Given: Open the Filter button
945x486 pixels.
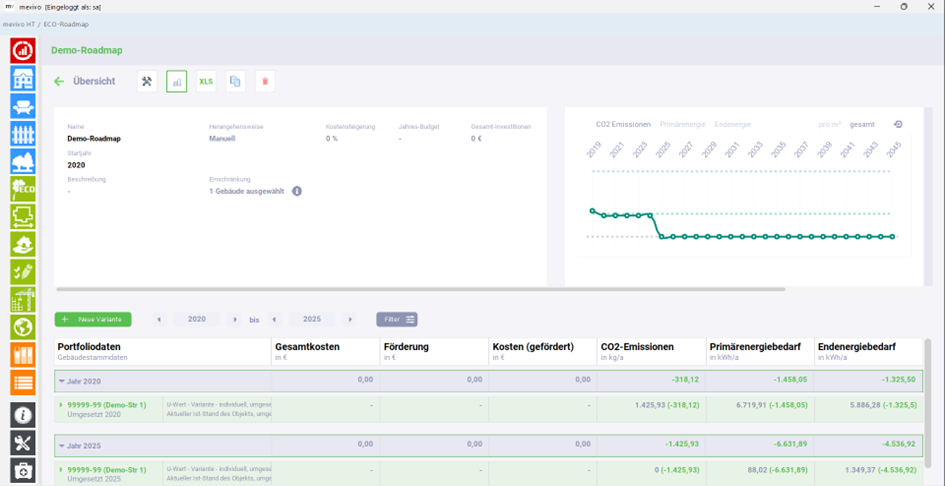Looking at the screenshot, I should pos(397,319).
